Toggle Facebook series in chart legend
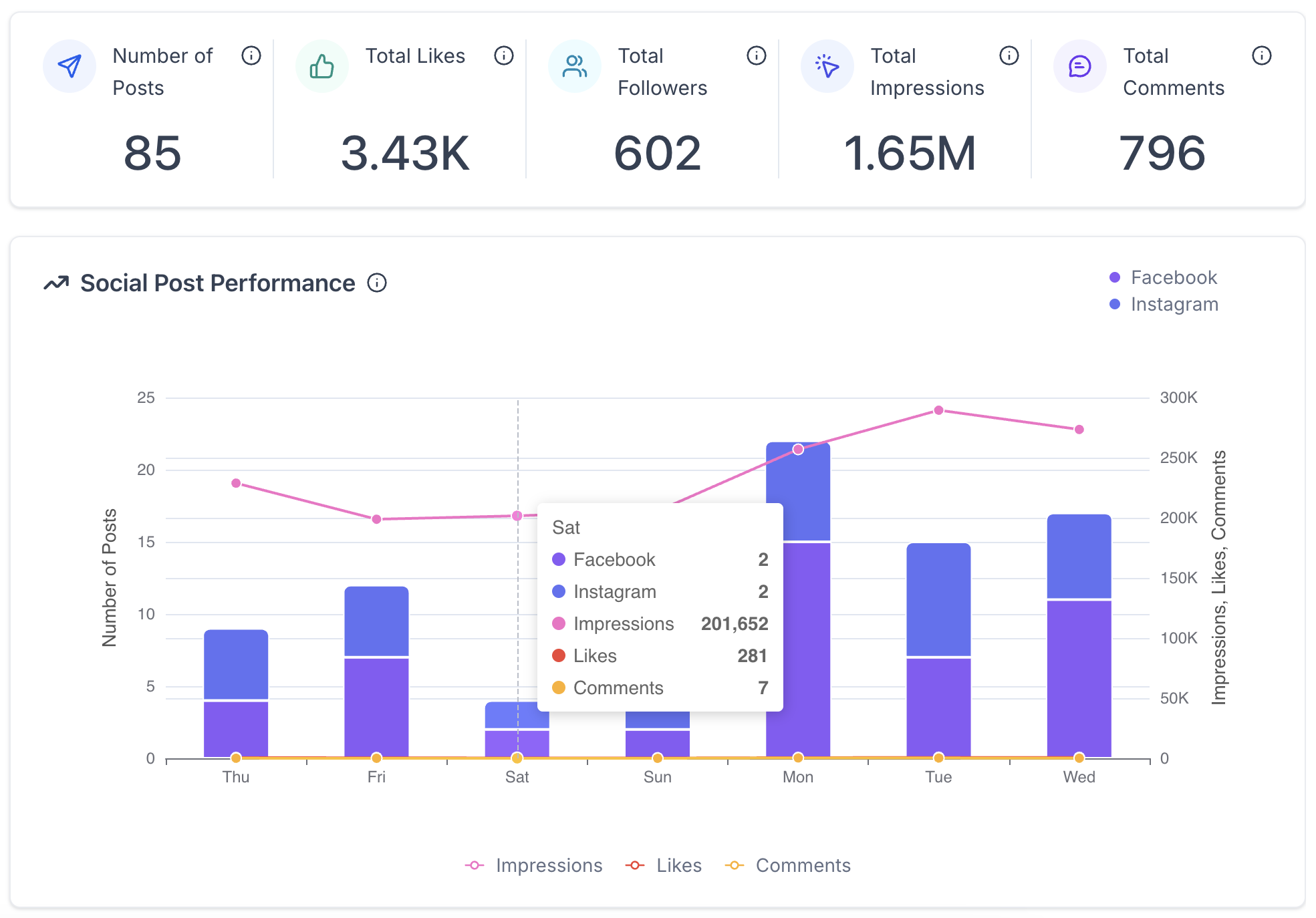Viewport: 1316px width, 918px height. tap(1173, 277)
